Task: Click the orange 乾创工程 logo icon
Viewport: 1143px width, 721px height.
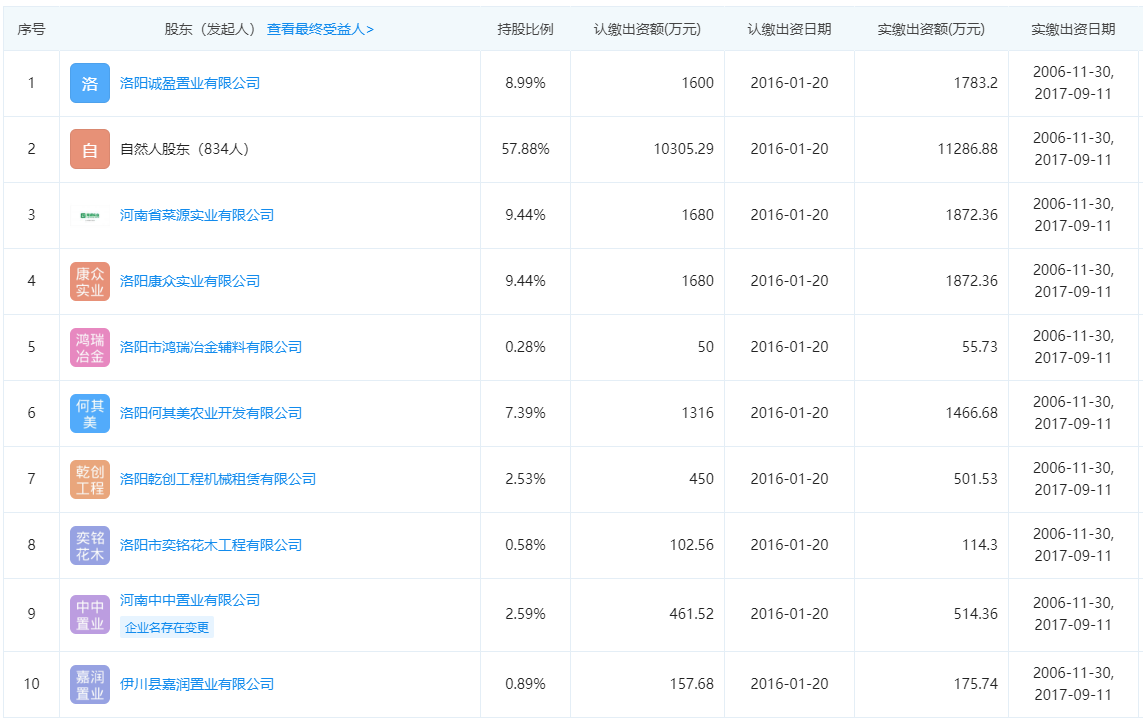Action: 90,479
